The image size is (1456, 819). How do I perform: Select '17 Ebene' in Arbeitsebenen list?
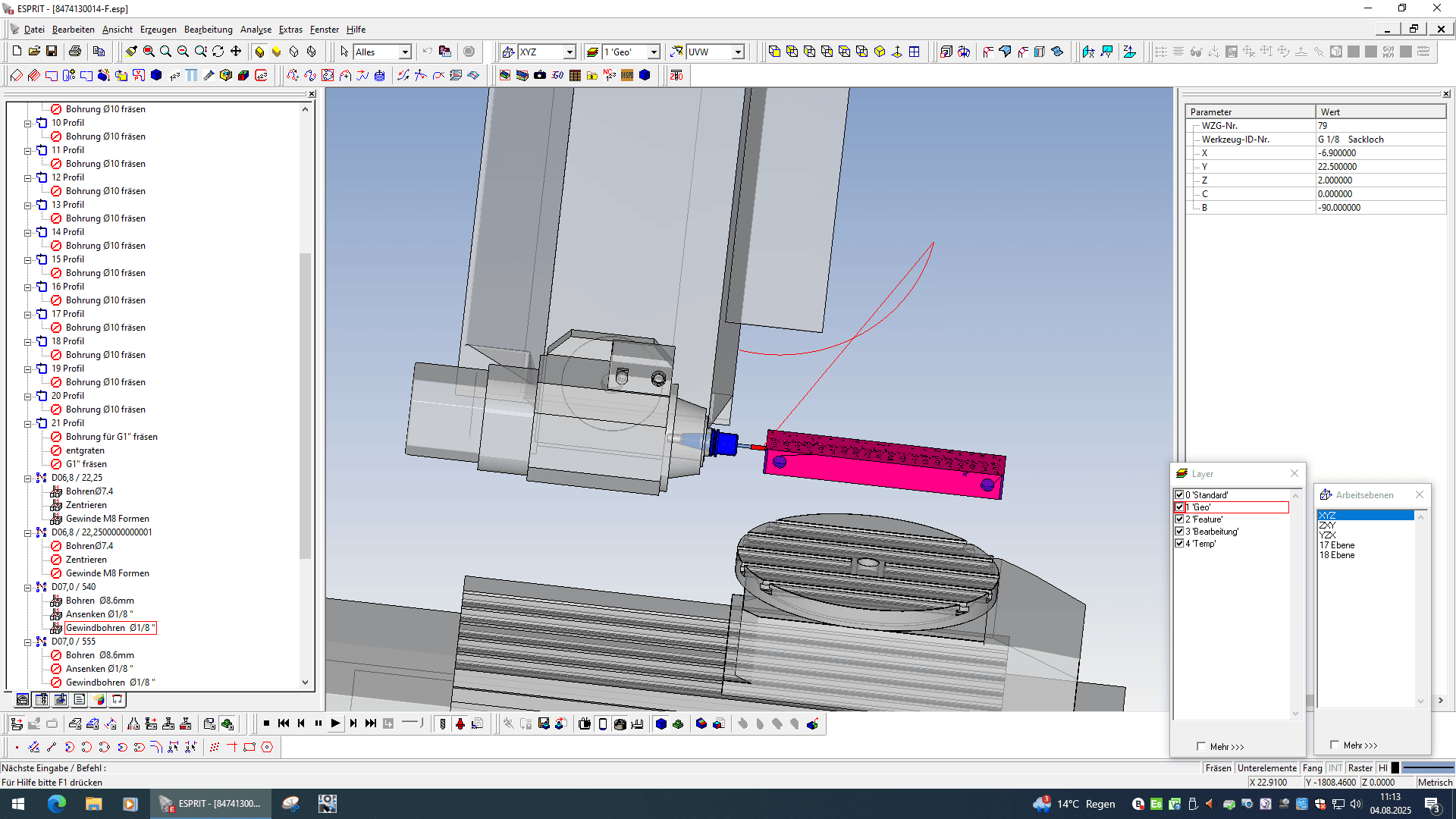click(x=1336, y=545)
